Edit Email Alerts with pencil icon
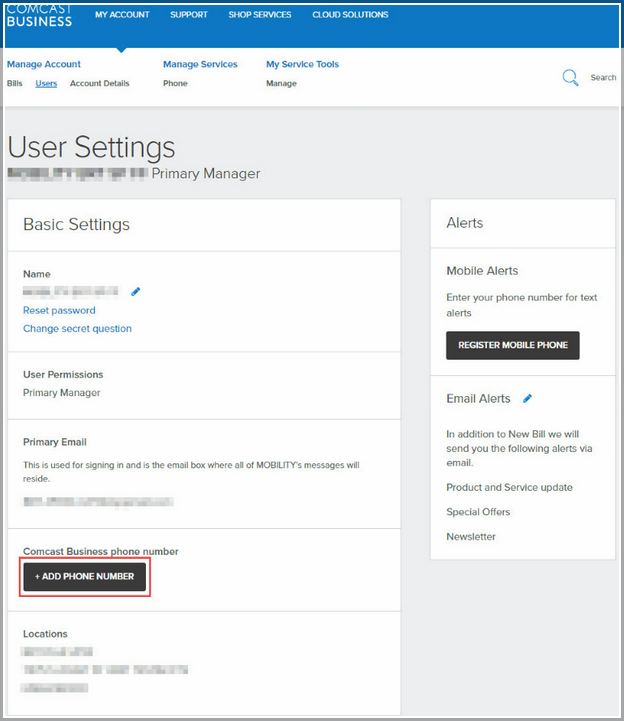The height and width of the screenshot is (721, 624). pos(527,398)
